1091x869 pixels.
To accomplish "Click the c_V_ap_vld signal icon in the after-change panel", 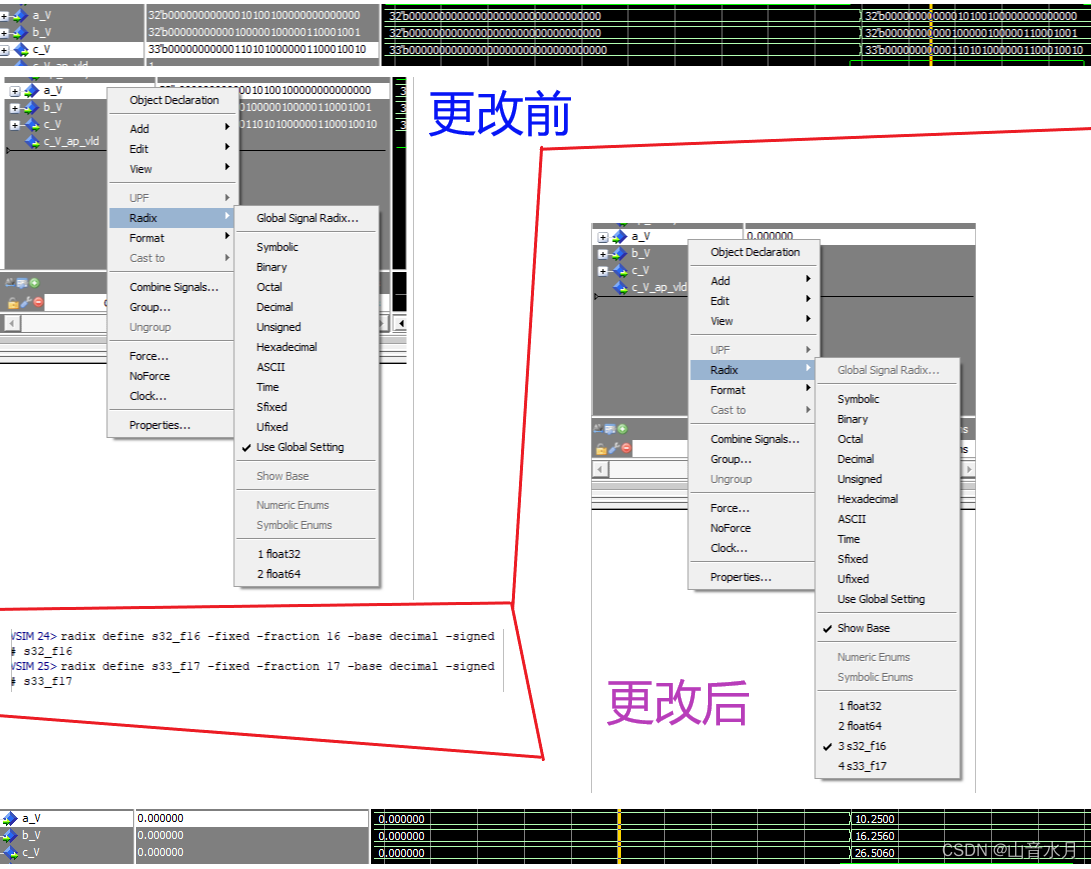I will [x=621, y=287].
